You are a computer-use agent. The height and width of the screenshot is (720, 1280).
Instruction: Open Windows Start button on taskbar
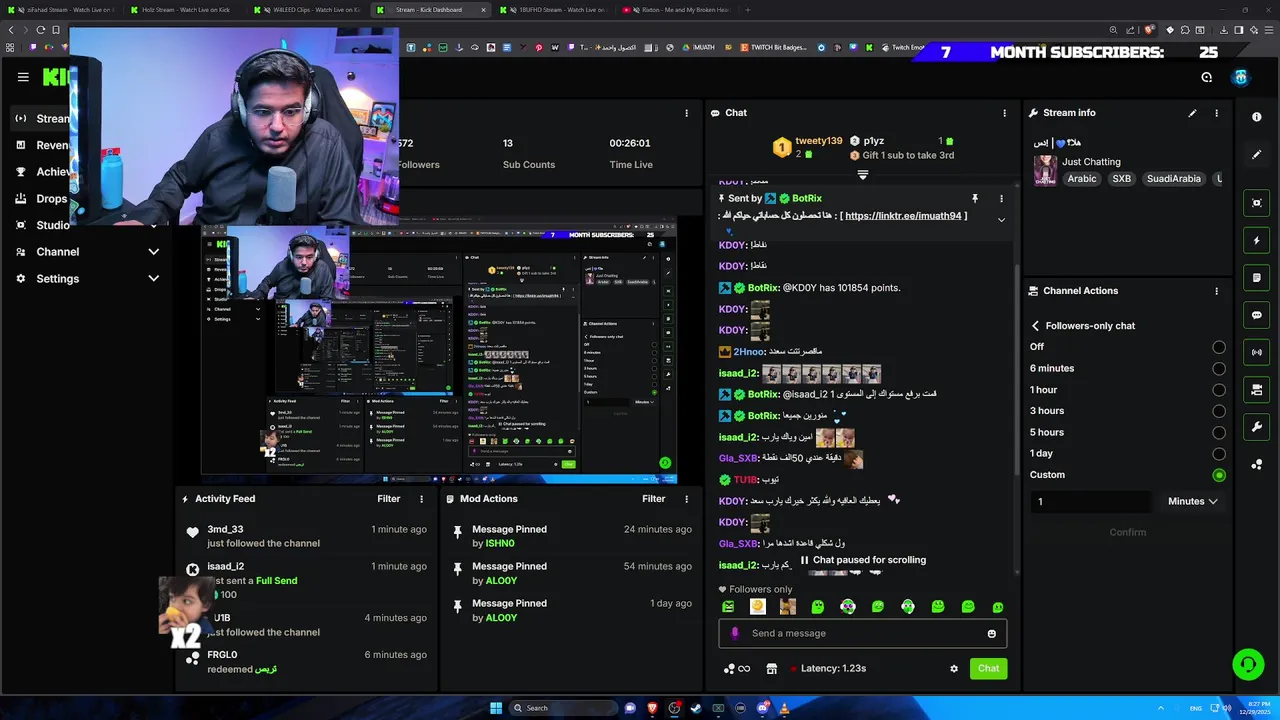click(x=496, y=708)
